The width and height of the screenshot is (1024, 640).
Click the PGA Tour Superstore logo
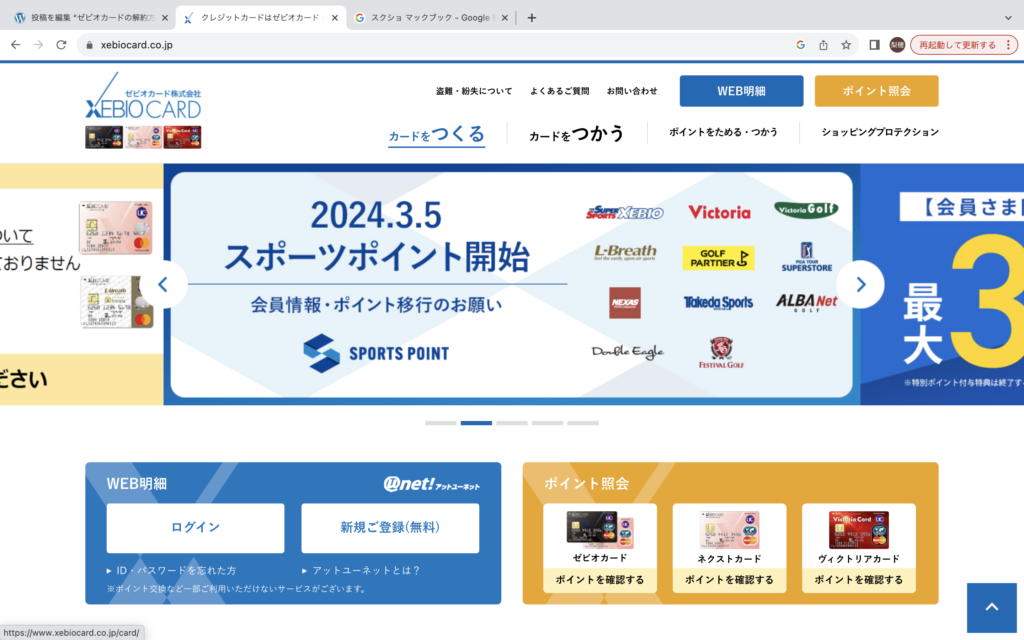point(807,257)
